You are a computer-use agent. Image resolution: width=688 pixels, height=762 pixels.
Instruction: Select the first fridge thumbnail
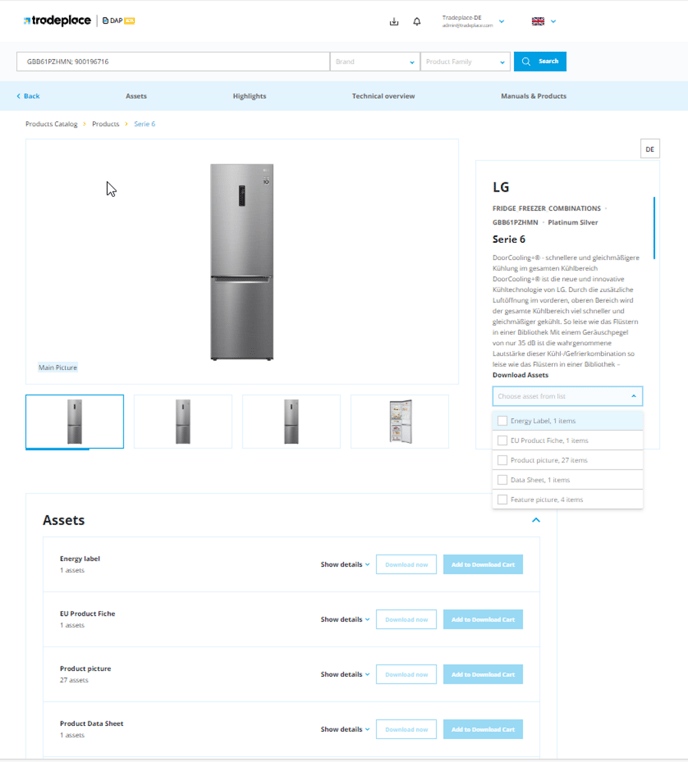click(x=74, y=421)
